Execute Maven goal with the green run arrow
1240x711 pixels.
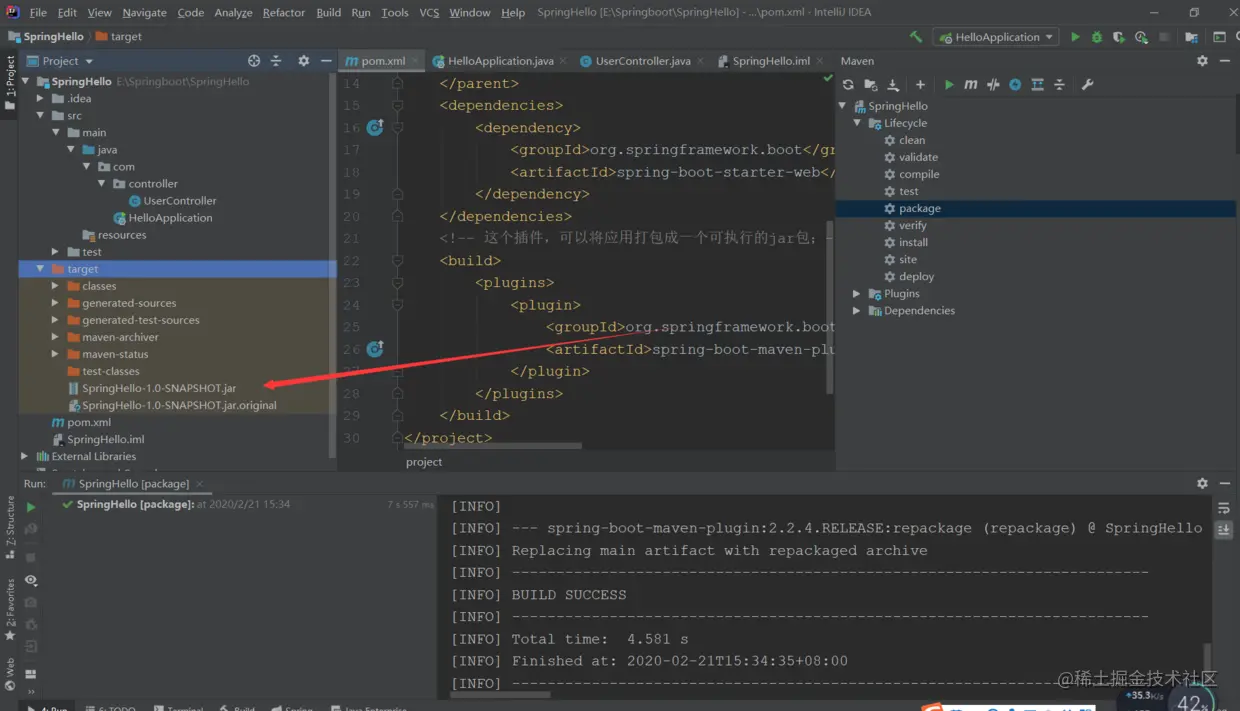tap(950, 84)
